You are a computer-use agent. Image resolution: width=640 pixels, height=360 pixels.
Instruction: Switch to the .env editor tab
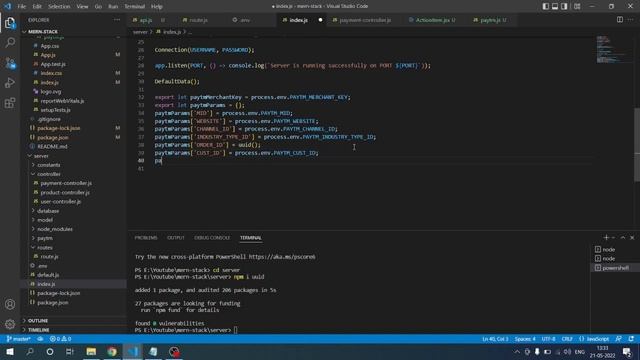click(x=244, y=20)
